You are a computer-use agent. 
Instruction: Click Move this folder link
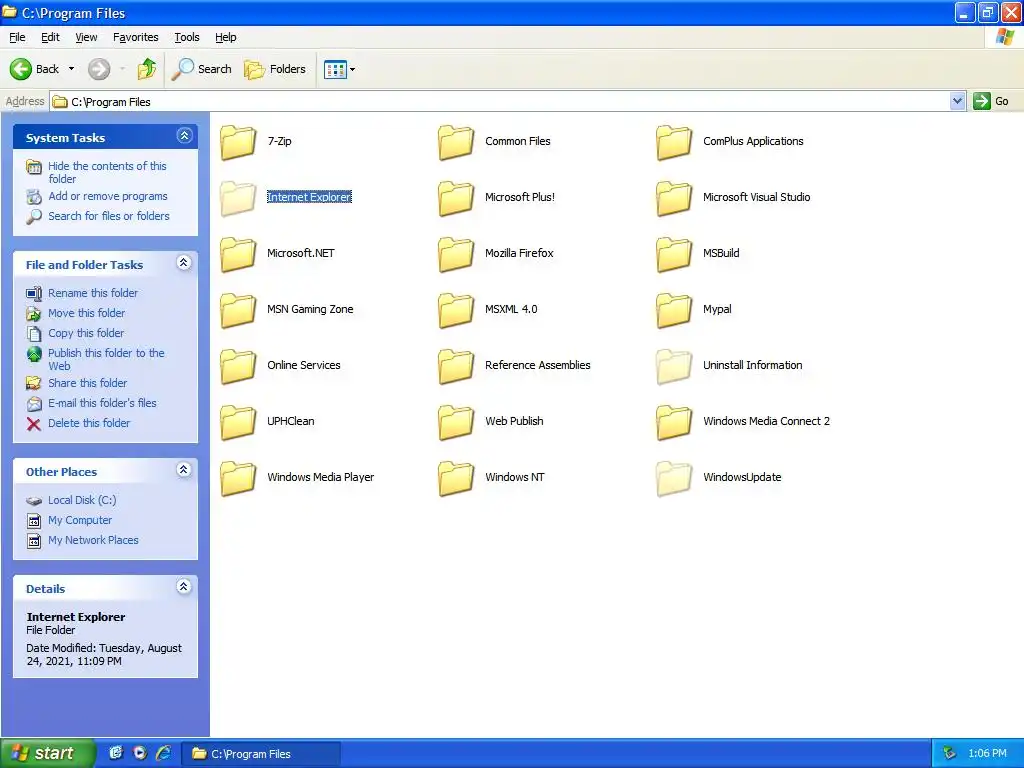click(x=86, y=313)
